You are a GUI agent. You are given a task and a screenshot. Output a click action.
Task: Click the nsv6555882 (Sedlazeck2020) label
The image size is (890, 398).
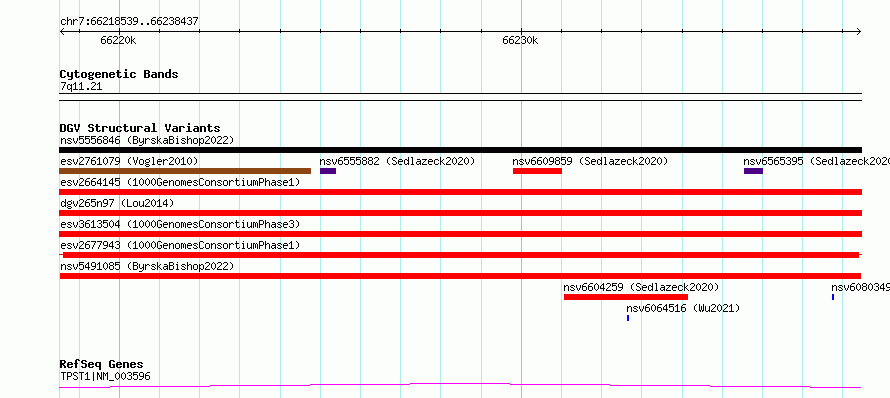[x=397, y=161]
